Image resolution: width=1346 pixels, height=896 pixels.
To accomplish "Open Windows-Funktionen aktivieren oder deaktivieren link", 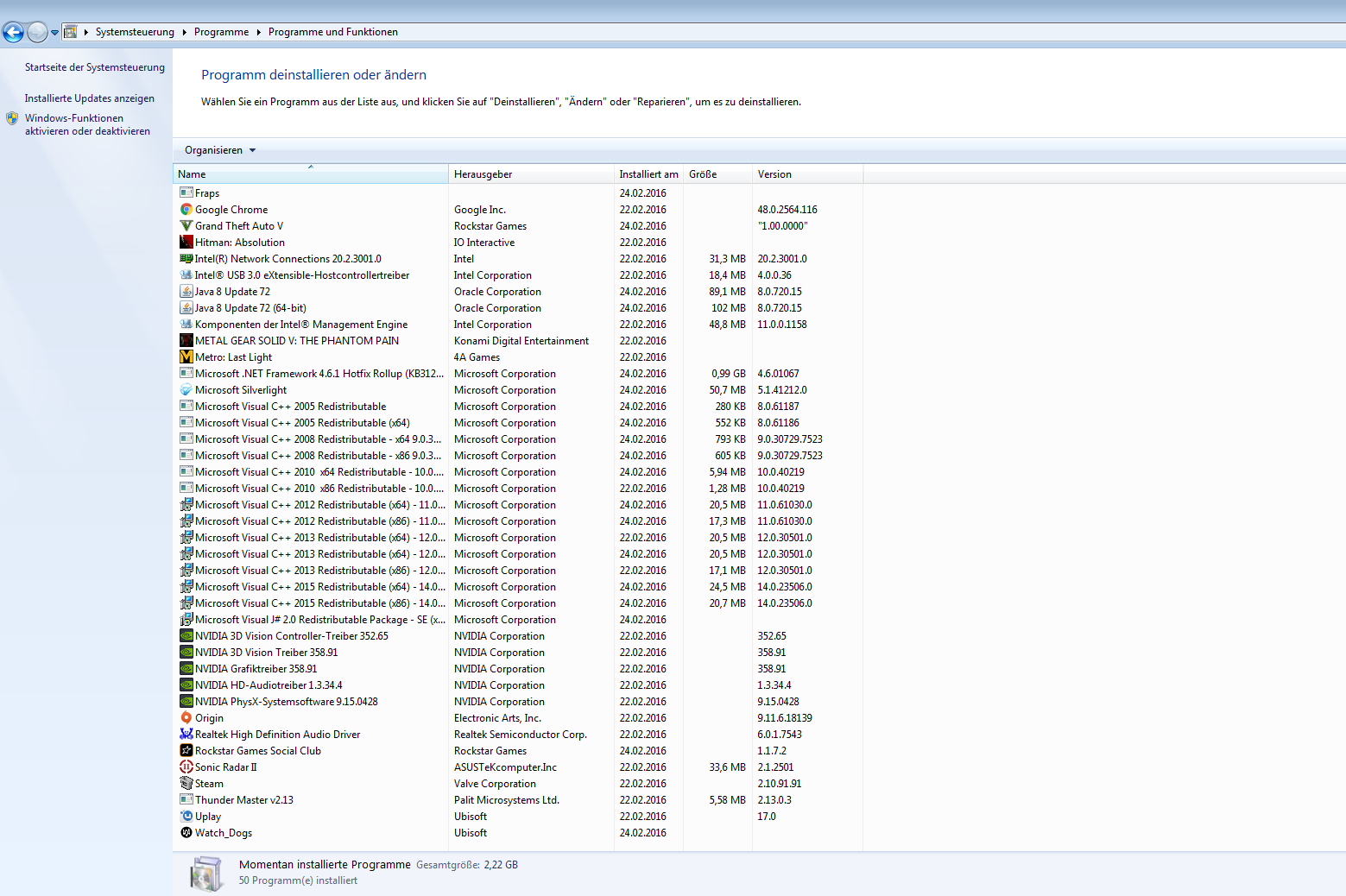I will click(x=87, y=124).
